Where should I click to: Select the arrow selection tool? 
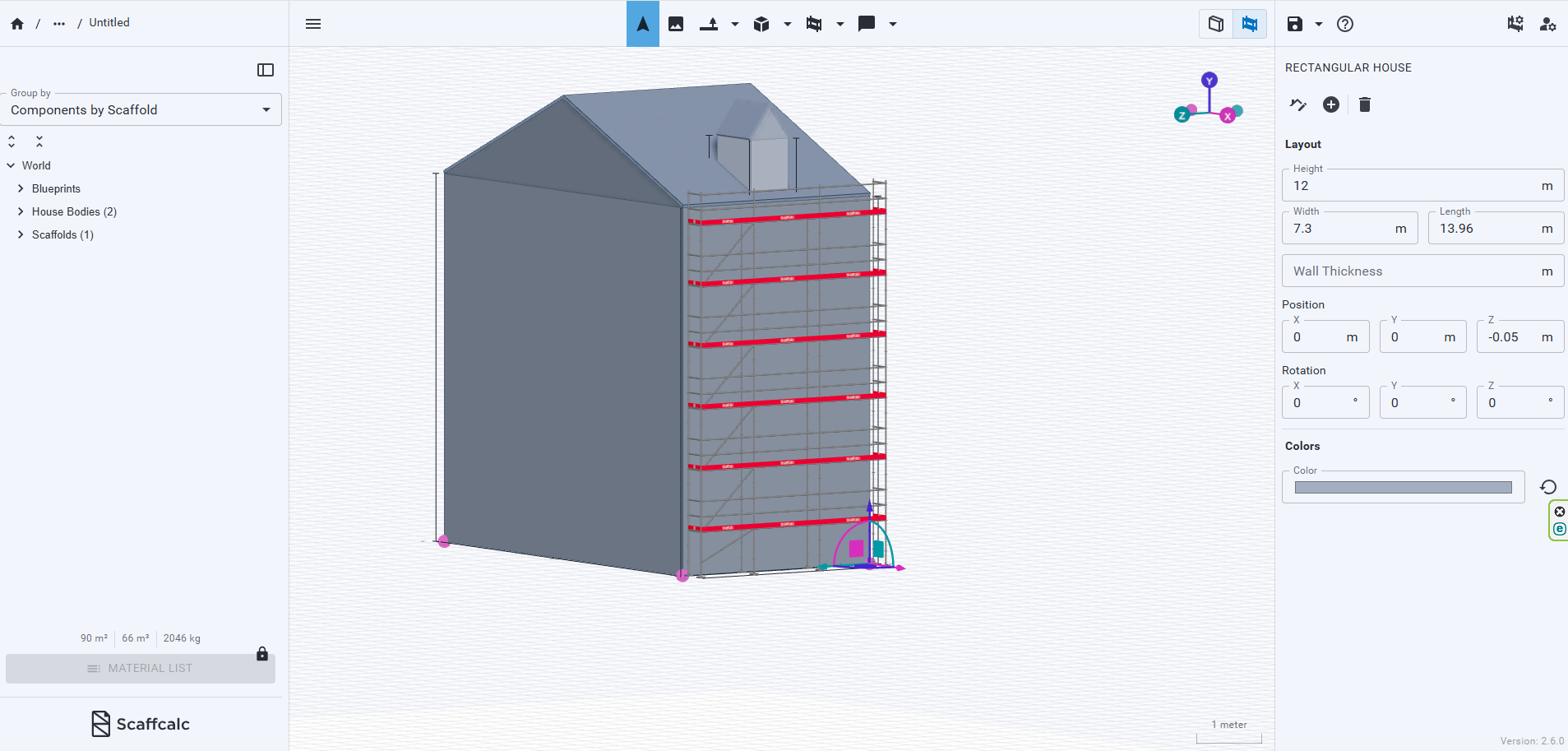[x=642, y=24]
